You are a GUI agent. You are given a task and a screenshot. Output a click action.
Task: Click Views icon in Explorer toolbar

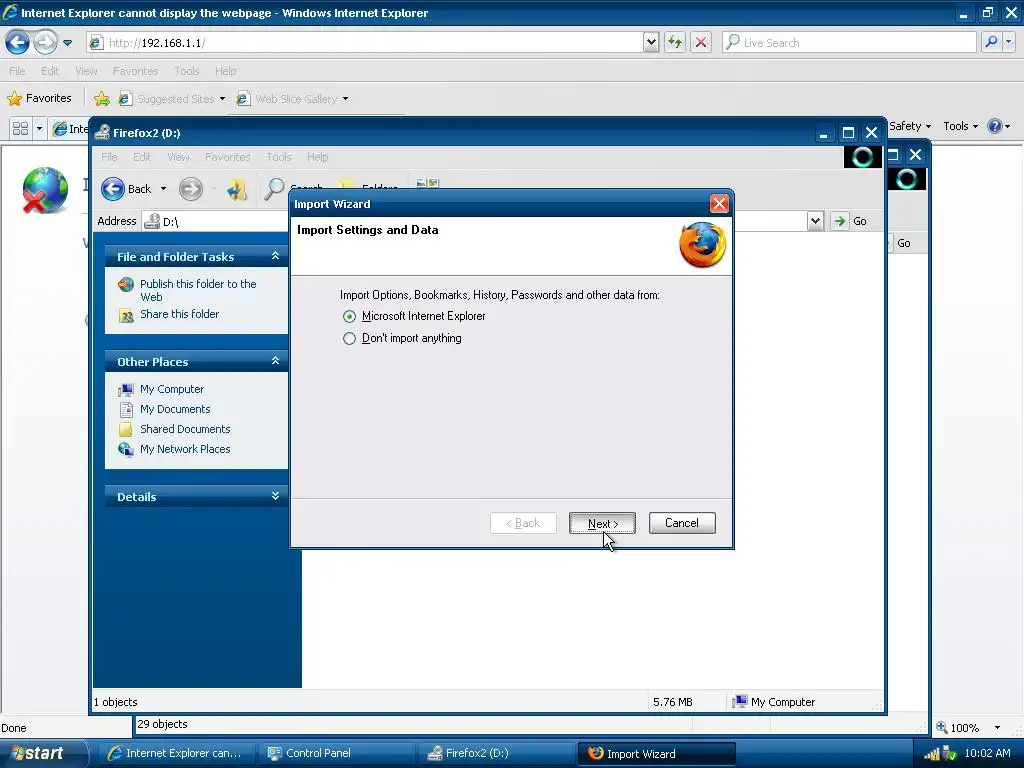[428, 184]
